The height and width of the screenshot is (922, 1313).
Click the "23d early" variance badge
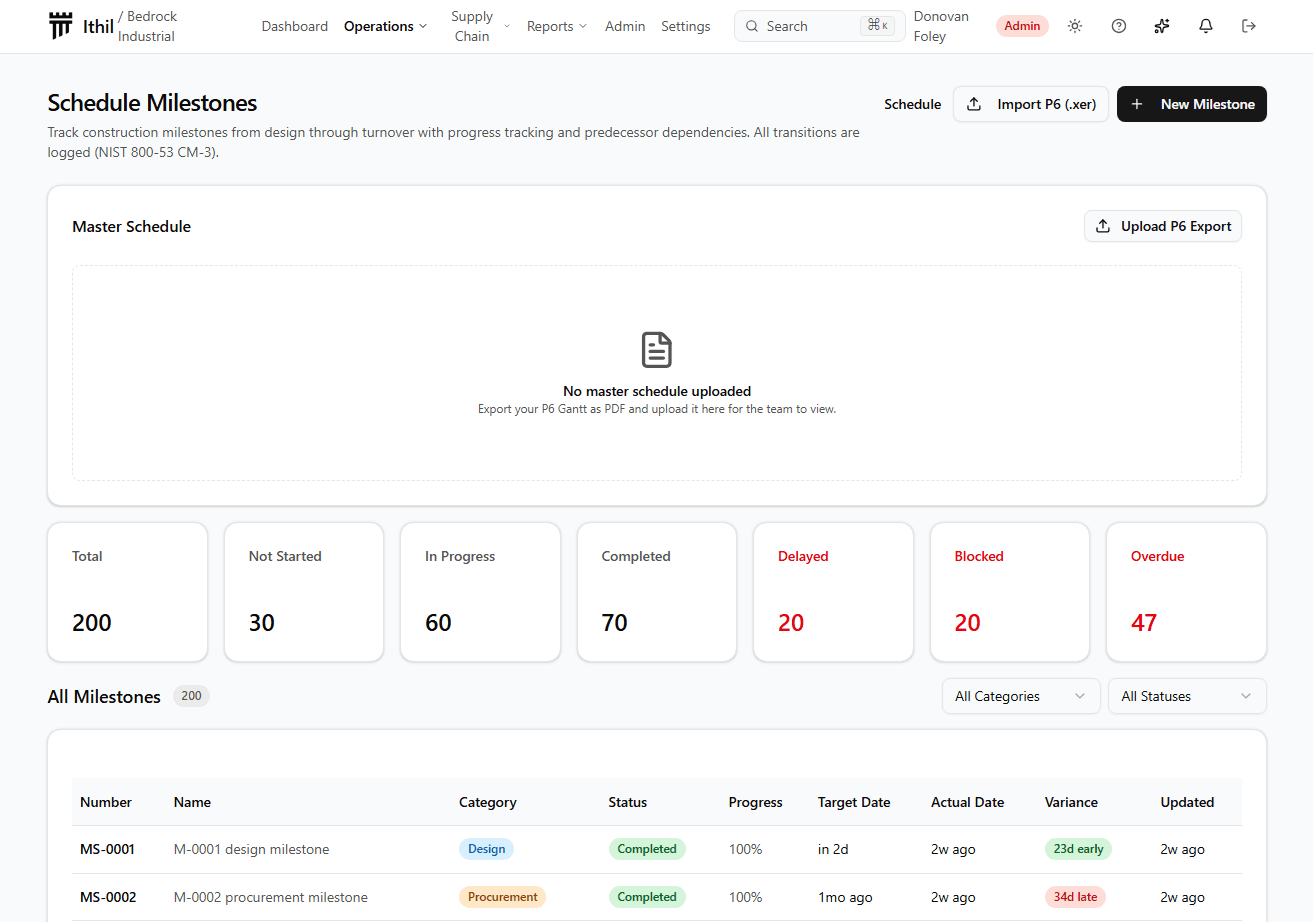(1078, 849)
